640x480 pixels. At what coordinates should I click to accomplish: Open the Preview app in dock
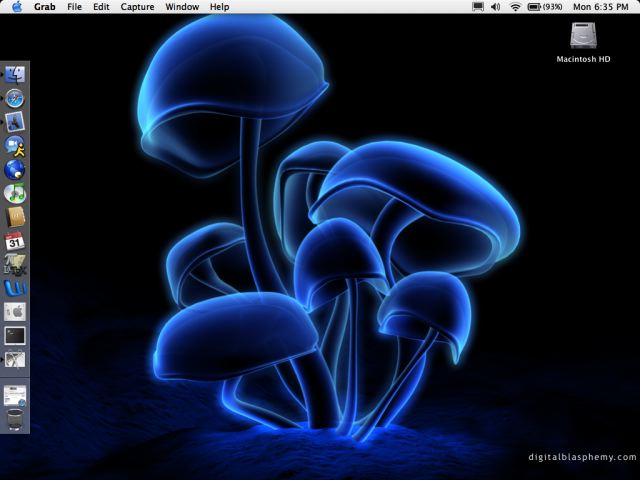point(15,122)
